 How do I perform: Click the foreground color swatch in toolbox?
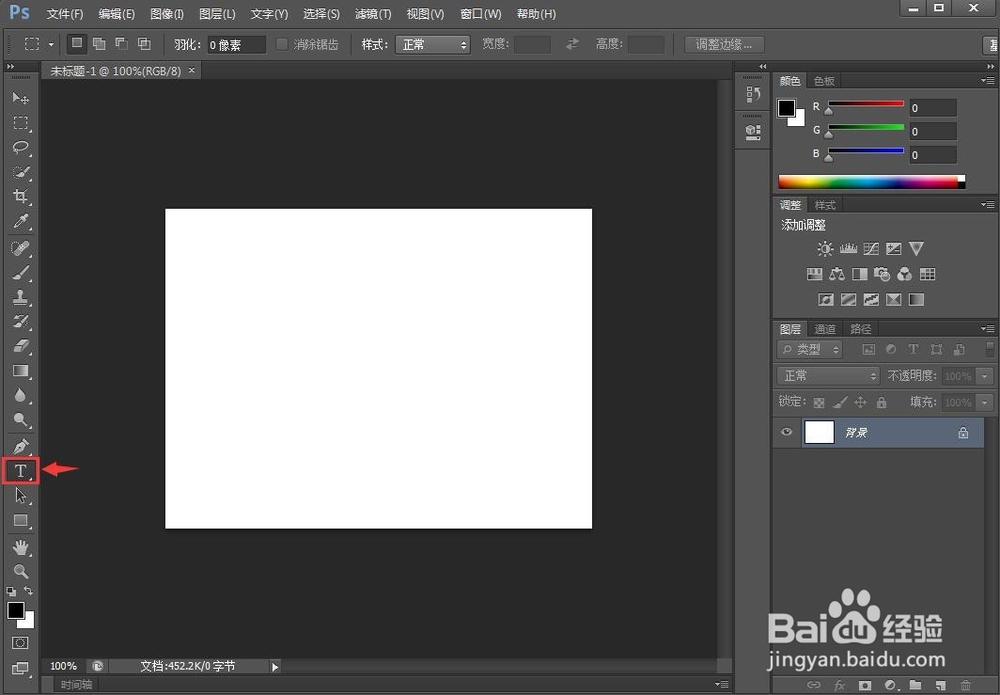point(16,610)
